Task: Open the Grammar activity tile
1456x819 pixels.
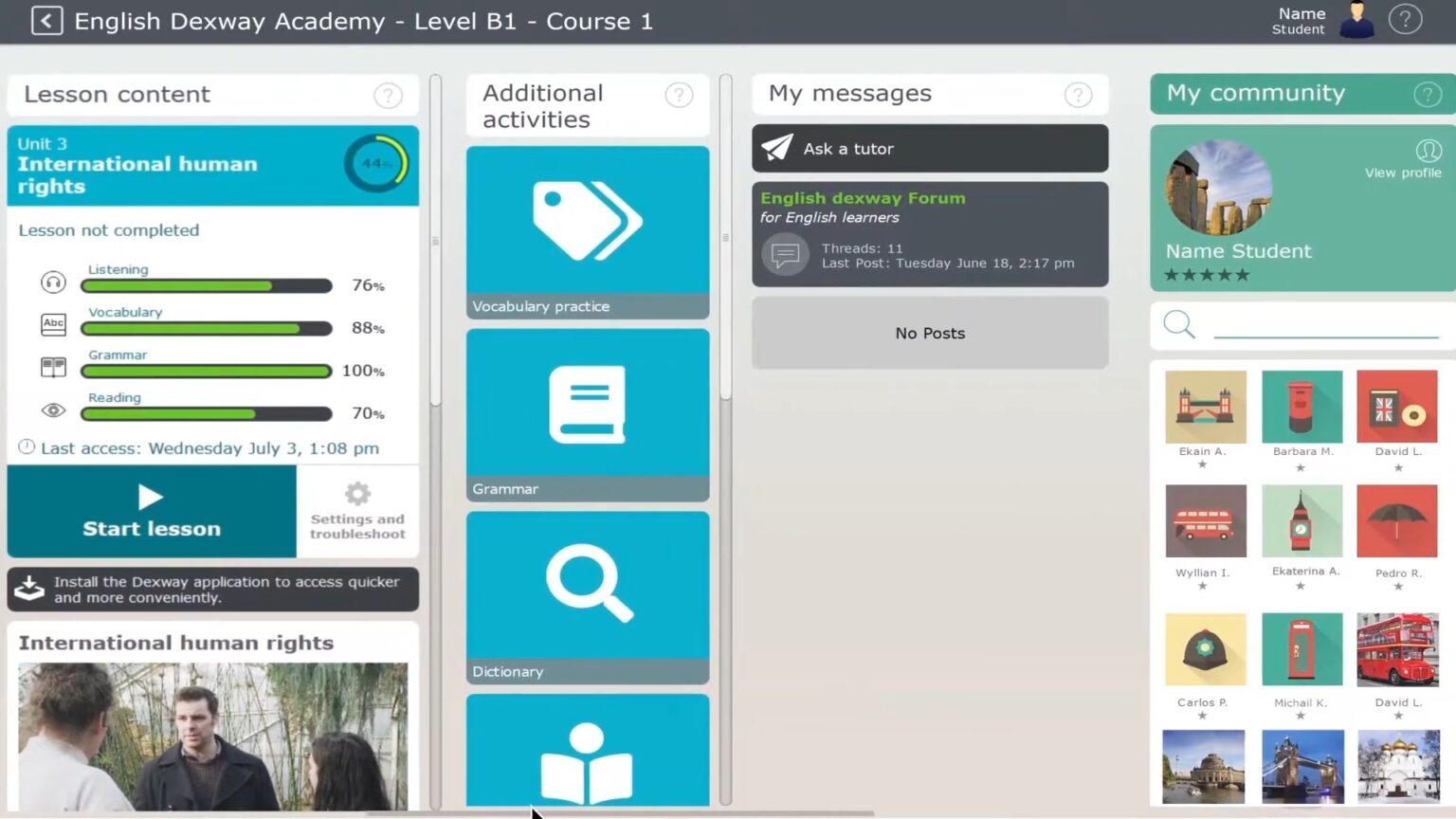Action: pos(588,415)
